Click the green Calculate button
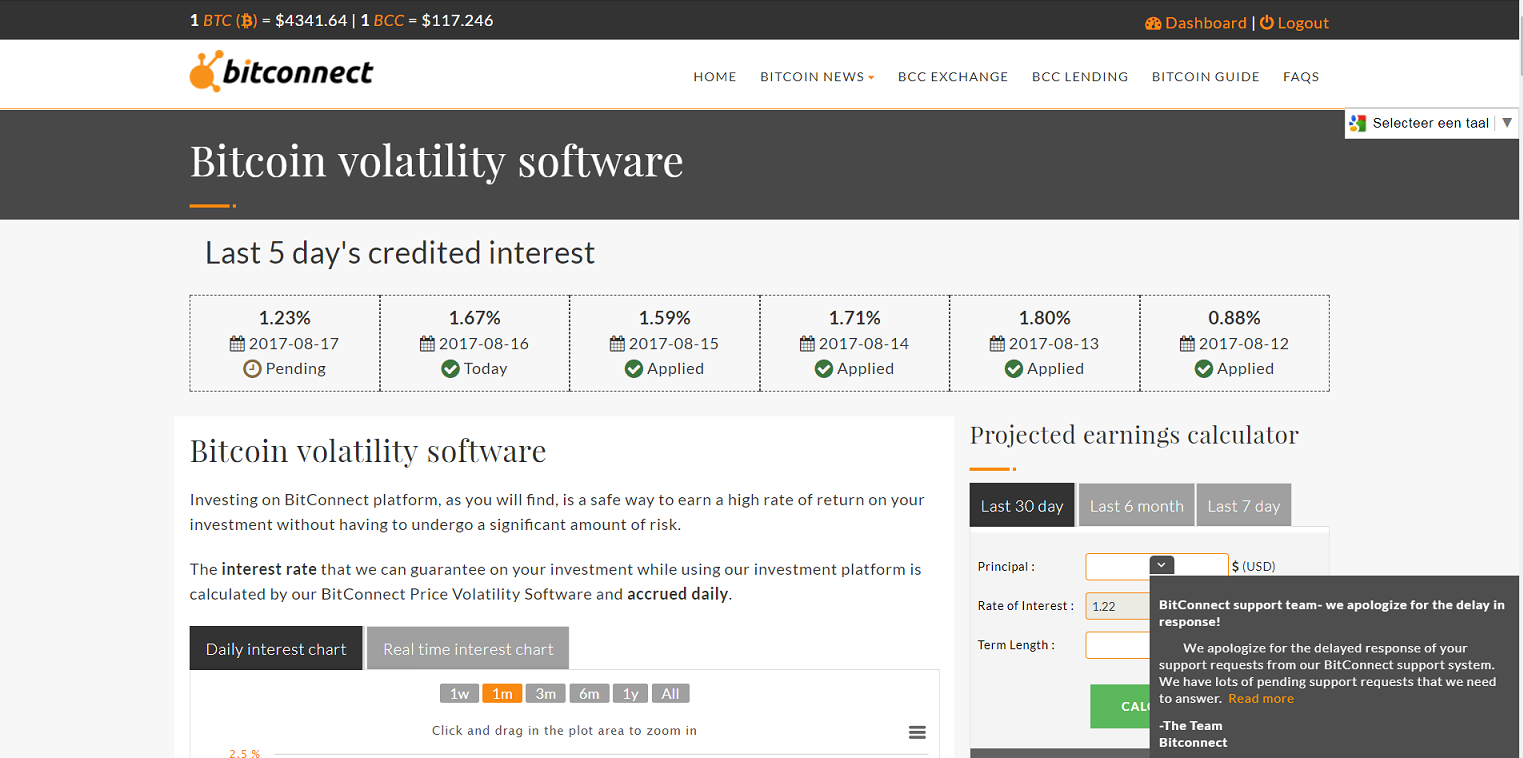The image size is (1523, 758). click(x=1120, y=706)
